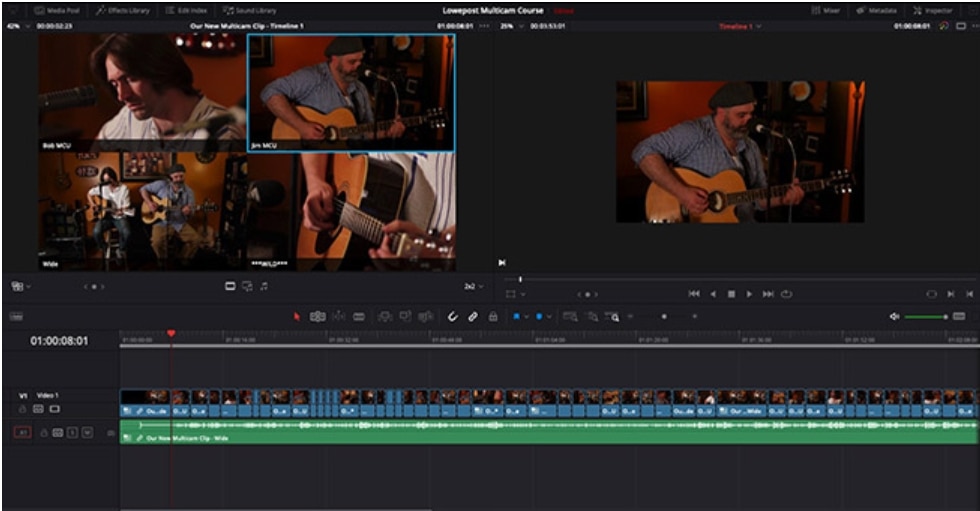Add a blue flag to clip
This screenshot has width=980, height=511.
pyautogui.click(x=516, y=317)
